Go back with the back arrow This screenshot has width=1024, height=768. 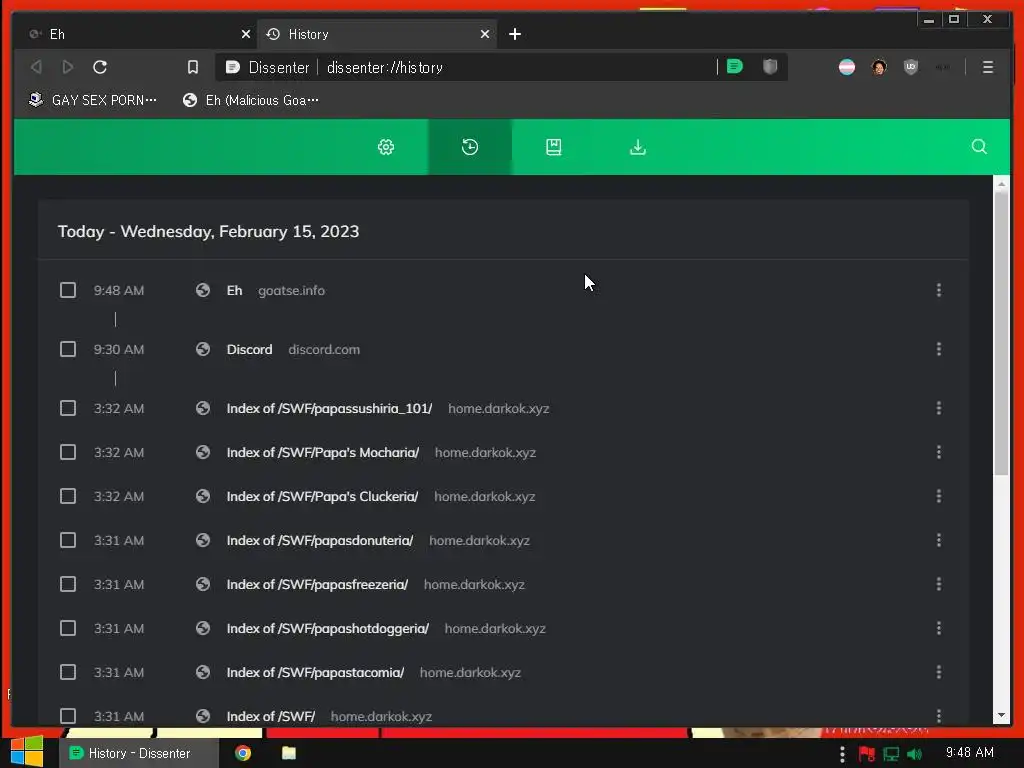point(37,67)
